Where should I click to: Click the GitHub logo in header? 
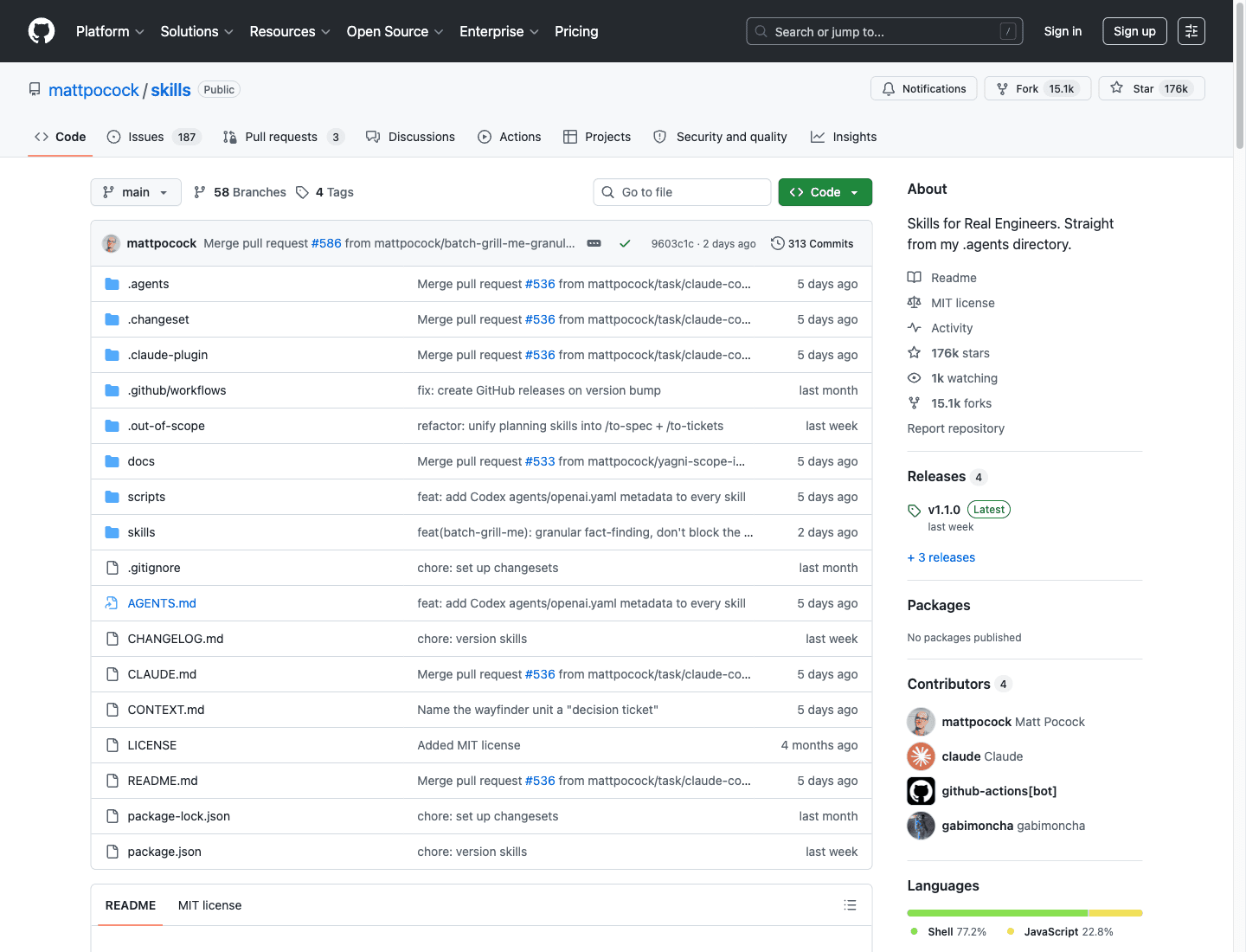pyautogui.click(x=42, y=31)
